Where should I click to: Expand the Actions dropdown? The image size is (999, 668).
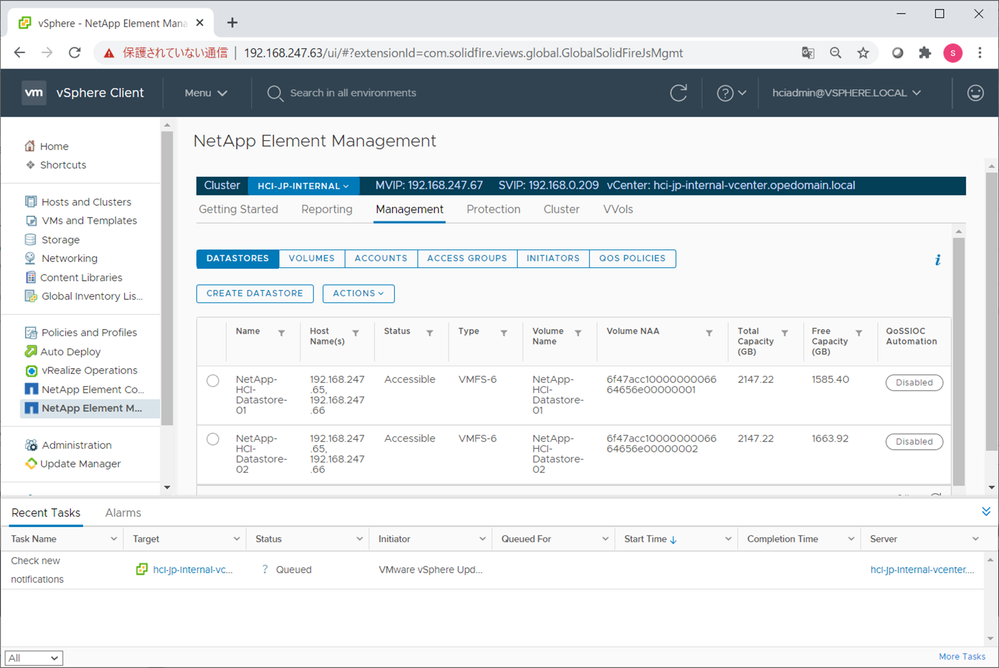click(358, 294)
